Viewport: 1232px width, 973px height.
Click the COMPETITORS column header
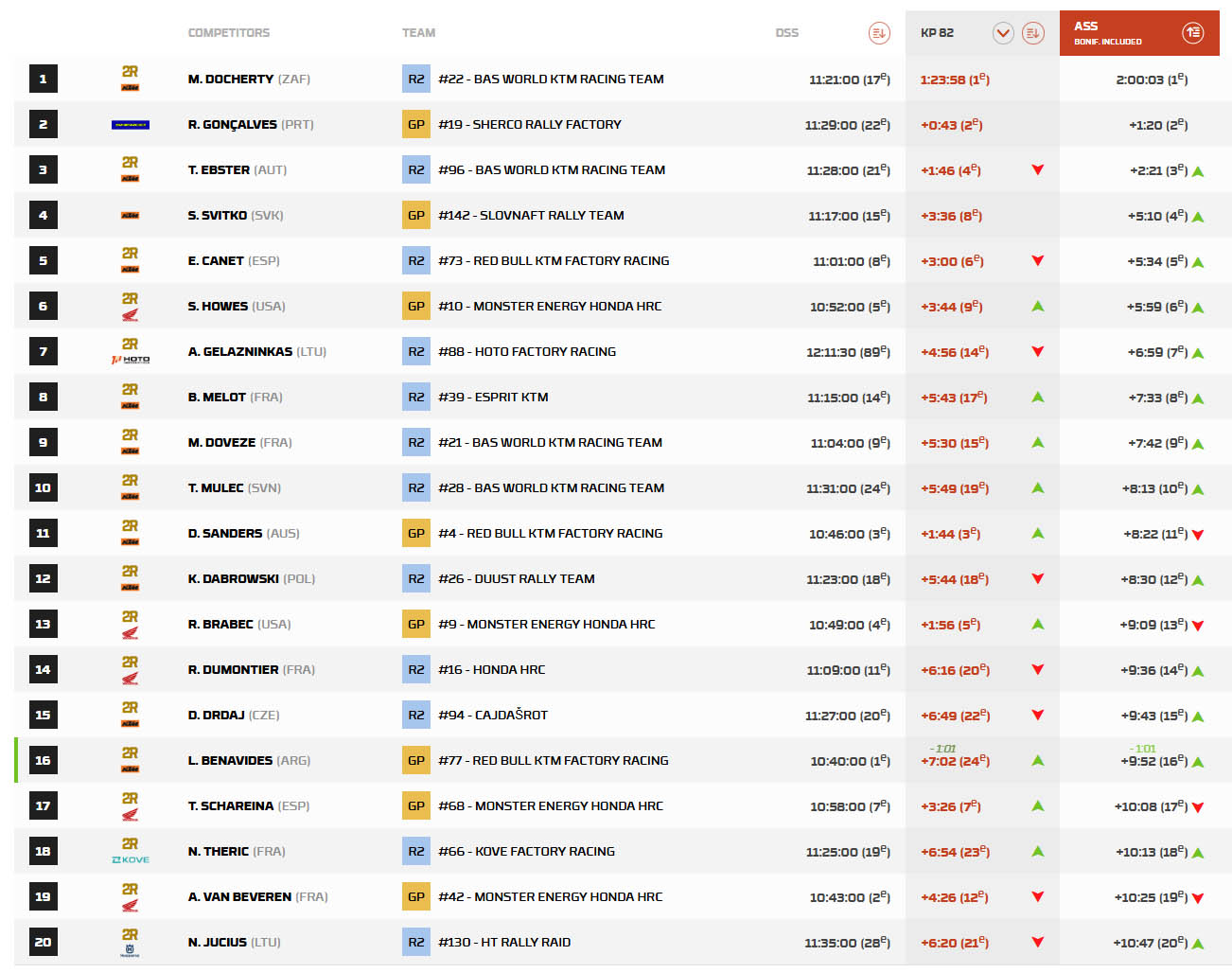pyautogui.click(x=229, y=33)
